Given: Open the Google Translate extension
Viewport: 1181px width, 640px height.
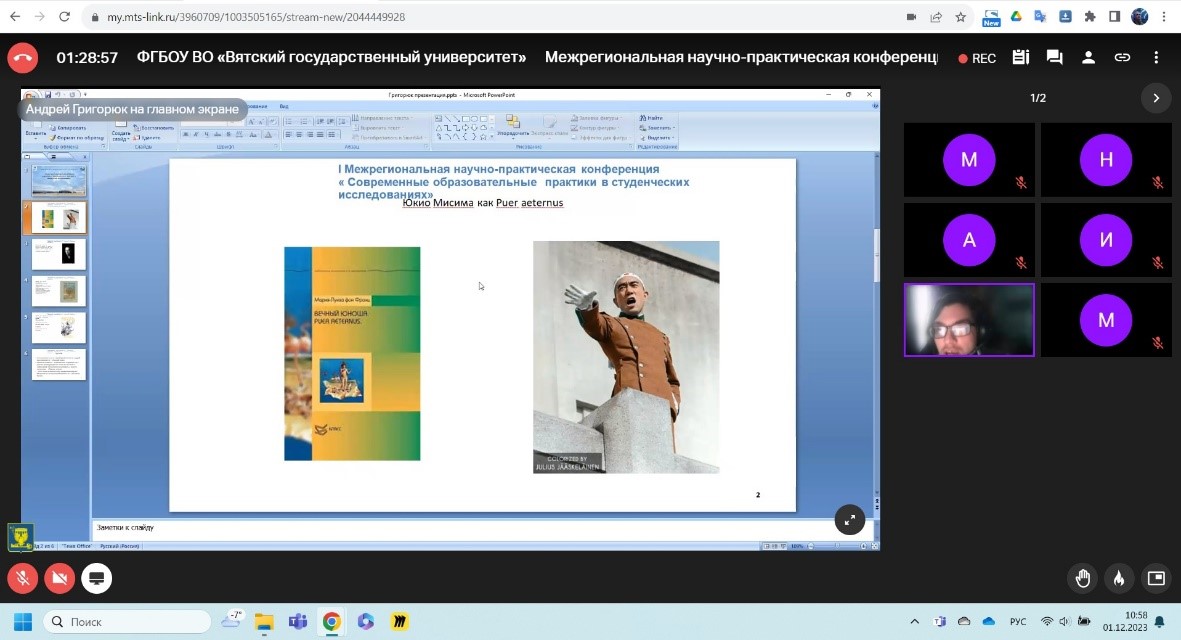Looking at the screenshot, I should coord(1040,17).
